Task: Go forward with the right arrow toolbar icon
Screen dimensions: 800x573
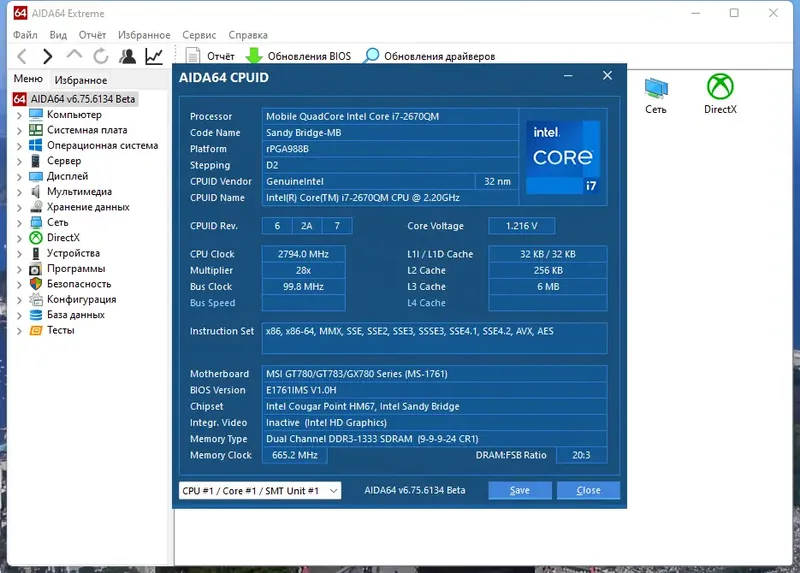Action: [x=47, y=56]
